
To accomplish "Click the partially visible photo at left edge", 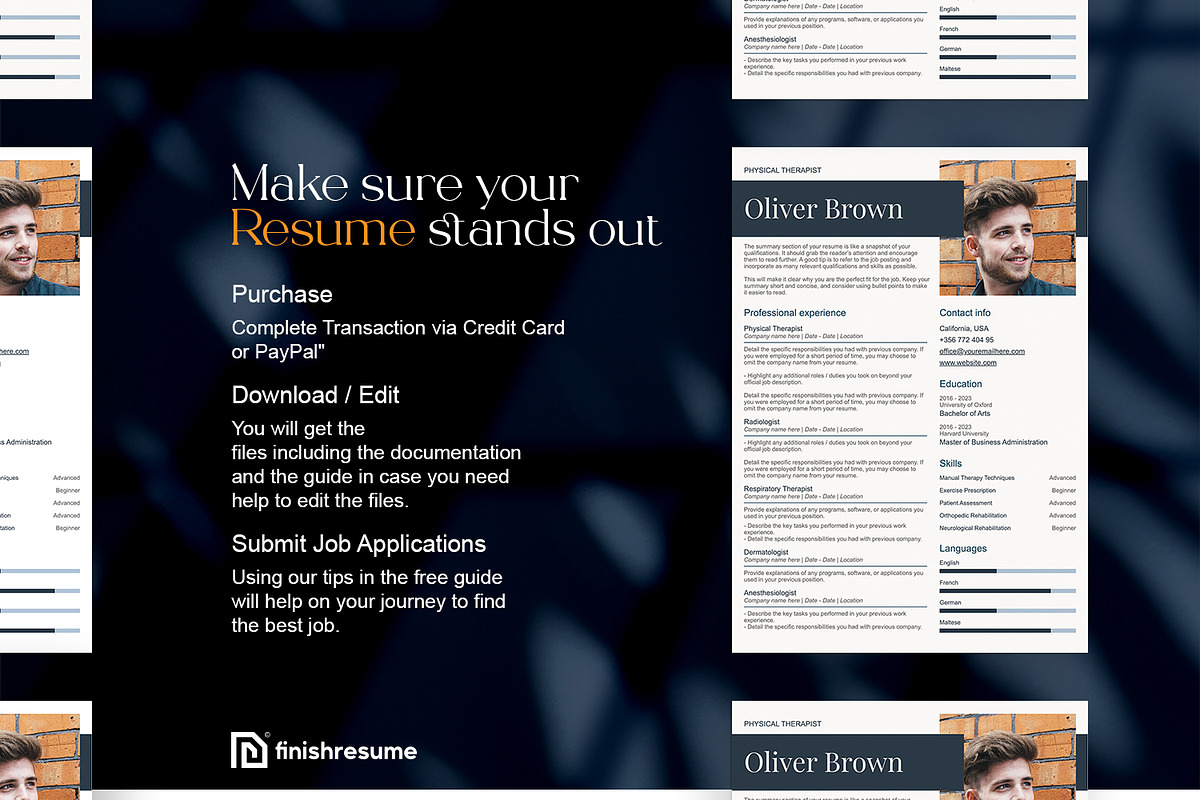I will (x=40, y=228).
